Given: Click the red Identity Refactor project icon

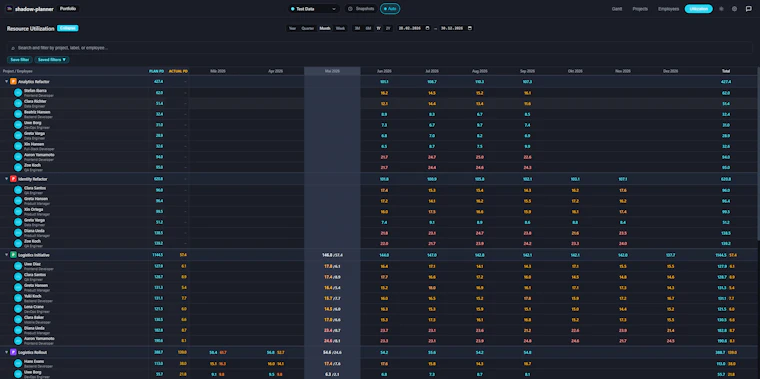Looking at the screenshot, I should (14, 179).
